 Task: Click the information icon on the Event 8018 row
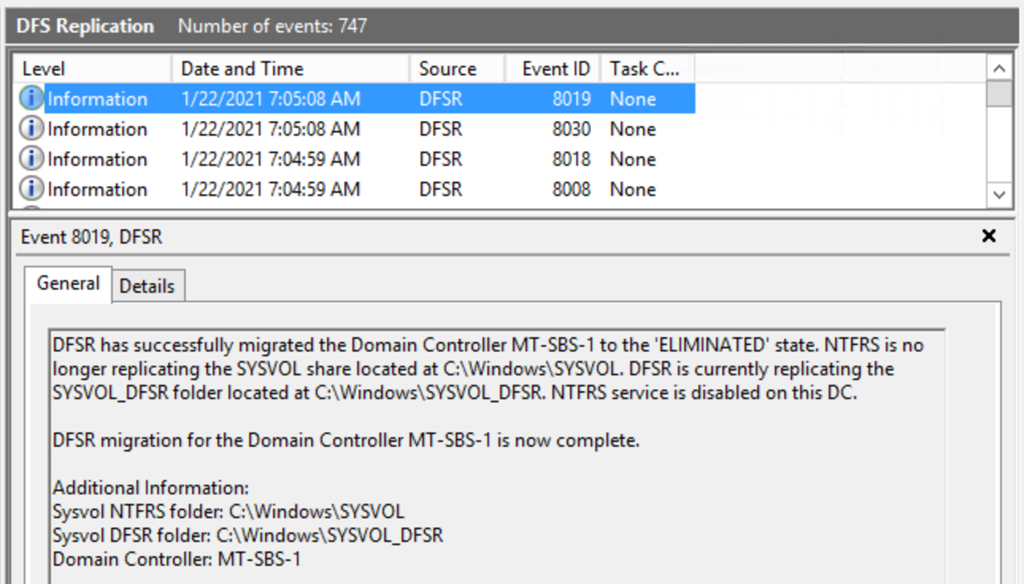32,159
